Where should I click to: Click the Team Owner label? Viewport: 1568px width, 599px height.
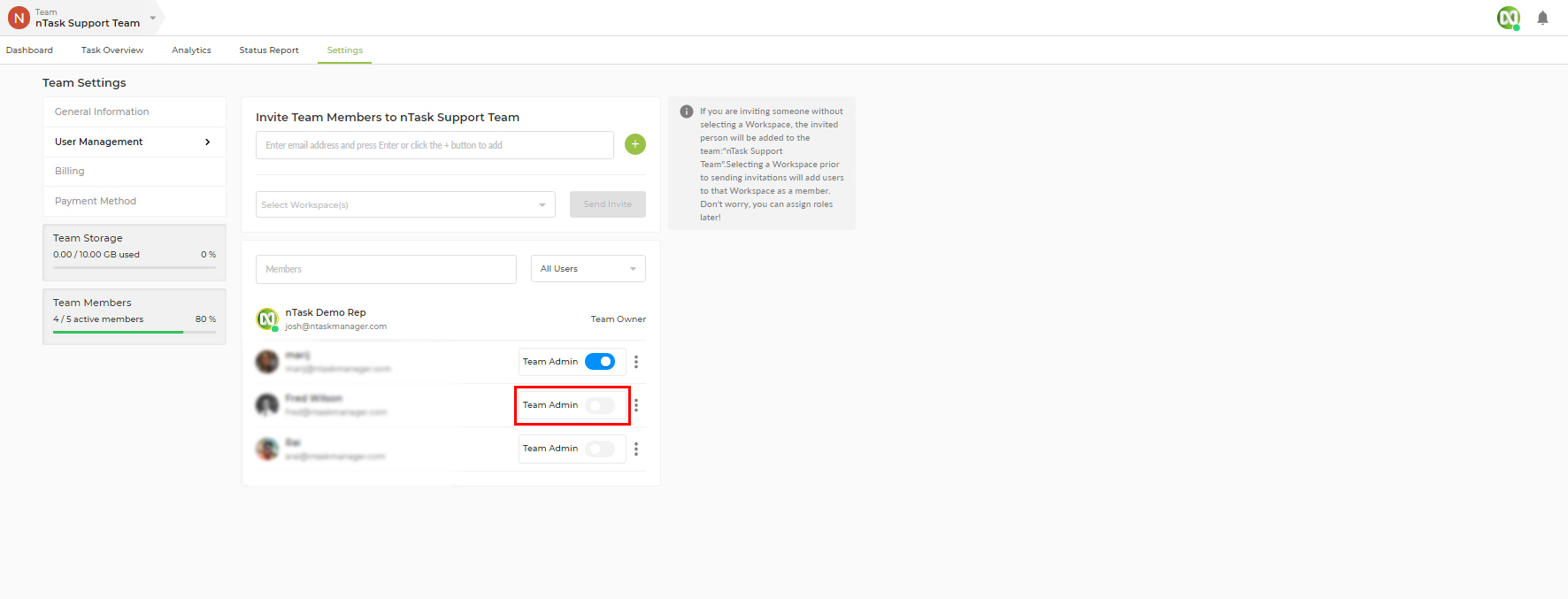[x=619, y=319]
